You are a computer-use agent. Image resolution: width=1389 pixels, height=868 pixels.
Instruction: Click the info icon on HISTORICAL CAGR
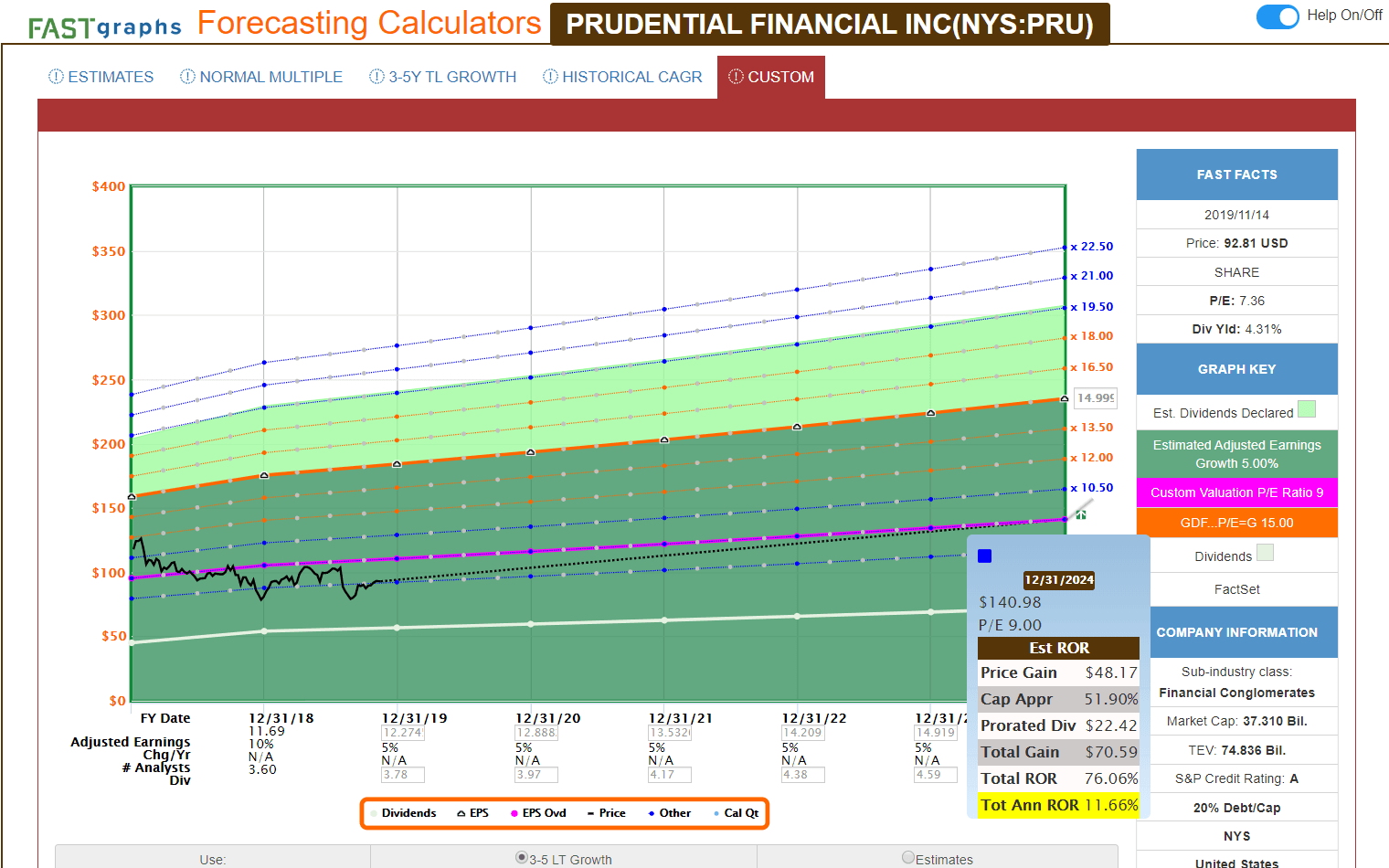[550, 77]
